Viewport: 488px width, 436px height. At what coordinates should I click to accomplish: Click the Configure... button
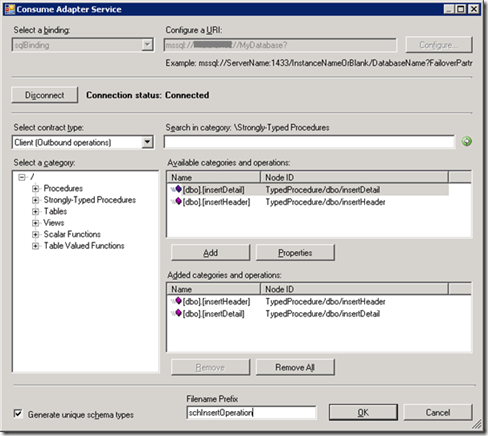(439, 45)
